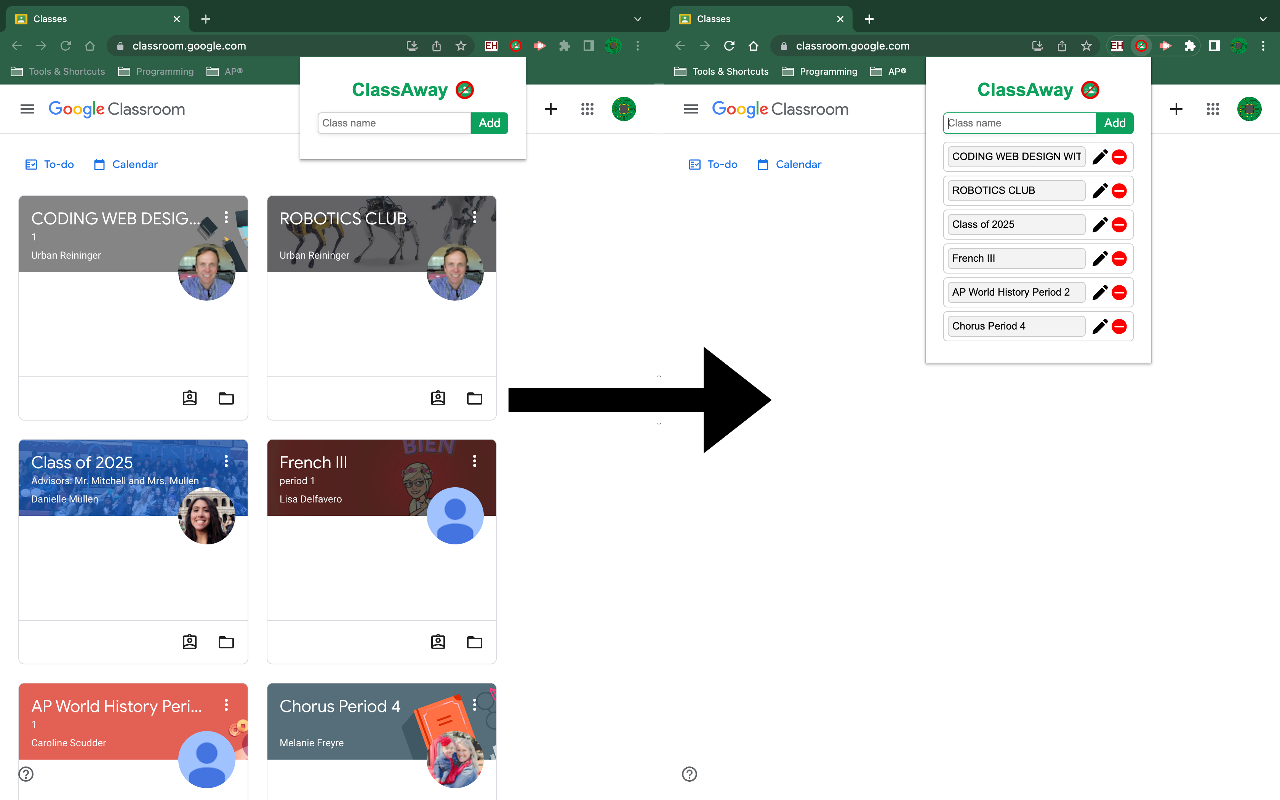Edit the Class of 2025 name with the pencil icon

(1099, 224)
